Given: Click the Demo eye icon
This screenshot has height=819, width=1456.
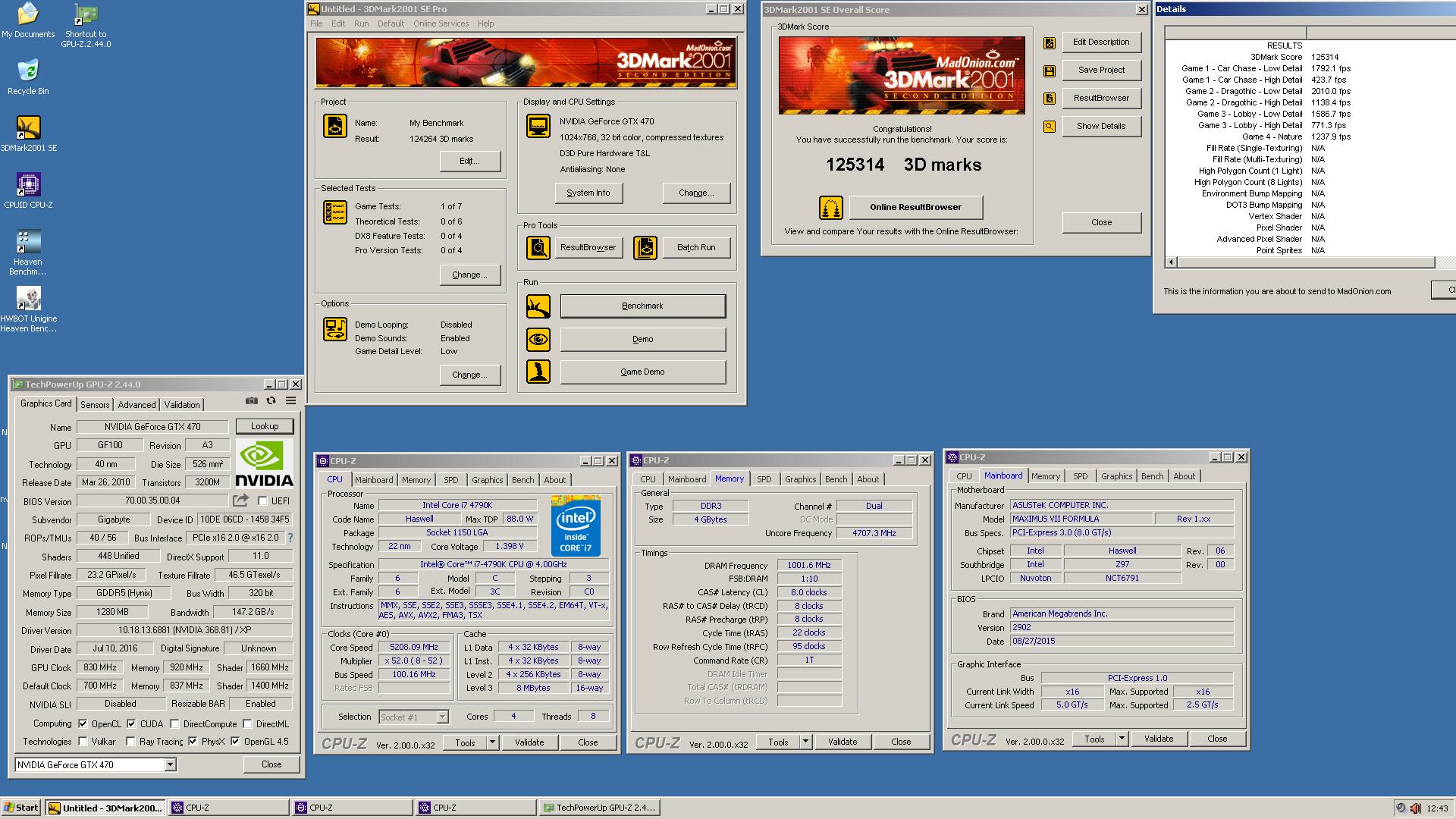Looking at the screenshot, I should click(x=538, y=339).
